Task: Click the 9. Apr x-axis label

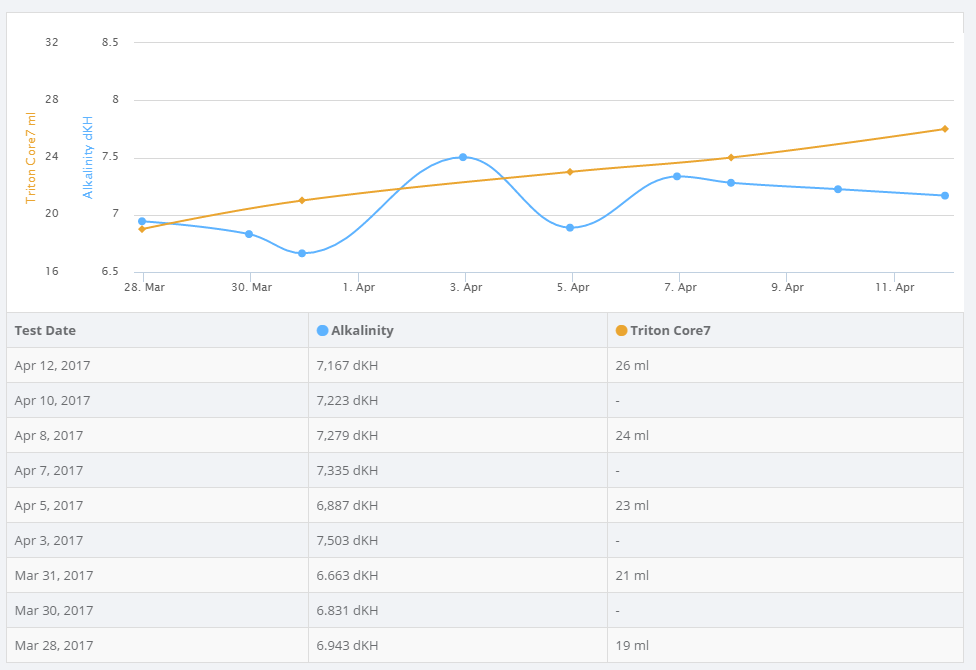Action: coord(787,287)
